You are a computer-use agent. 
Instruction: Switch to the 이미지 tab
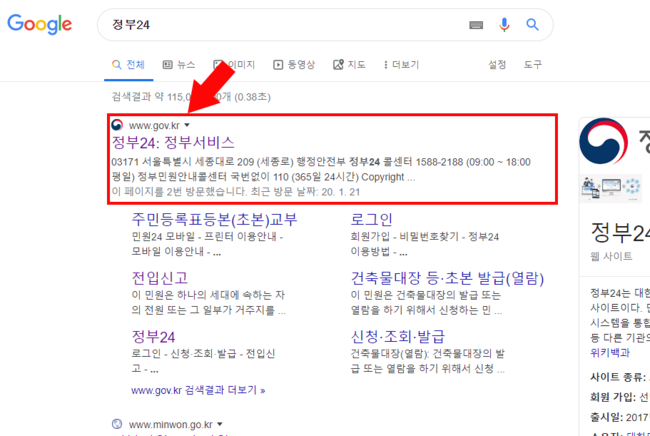234,65
